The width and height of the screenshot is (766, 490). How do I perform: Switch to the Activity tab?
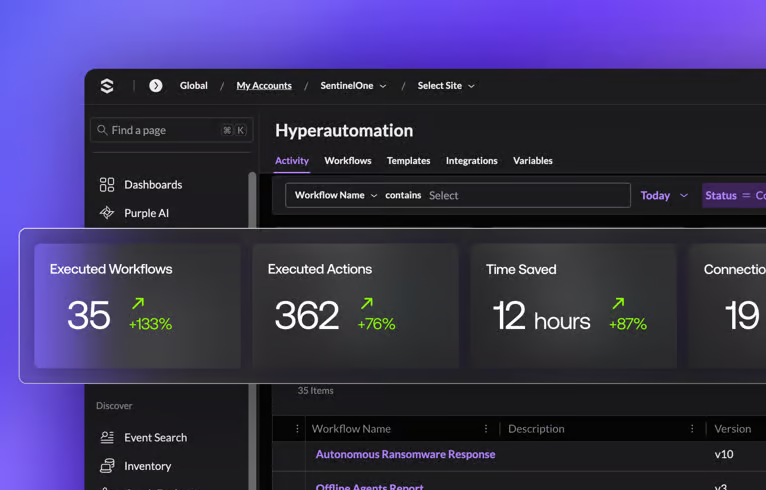[292, 161]
